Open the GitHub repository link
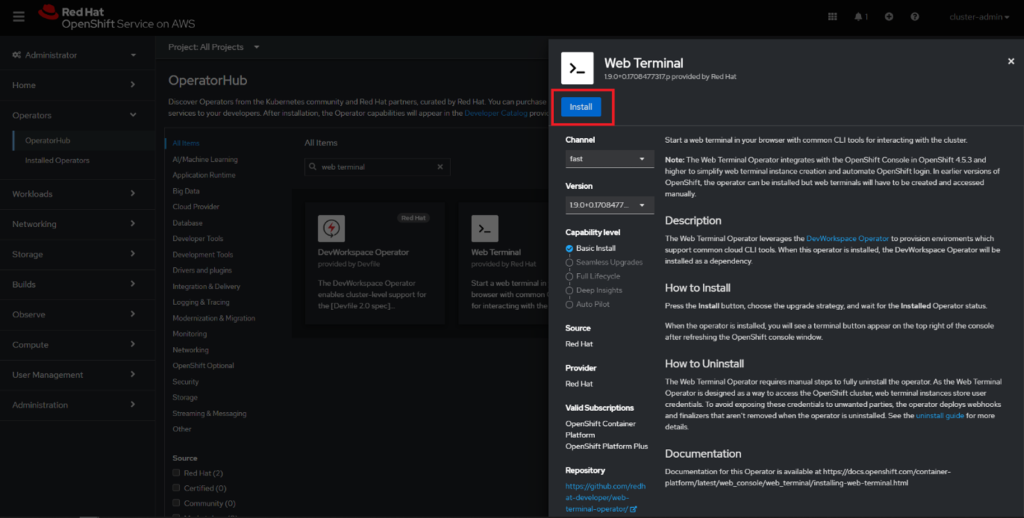This screenshot has width=1024, height=518. 605,497
